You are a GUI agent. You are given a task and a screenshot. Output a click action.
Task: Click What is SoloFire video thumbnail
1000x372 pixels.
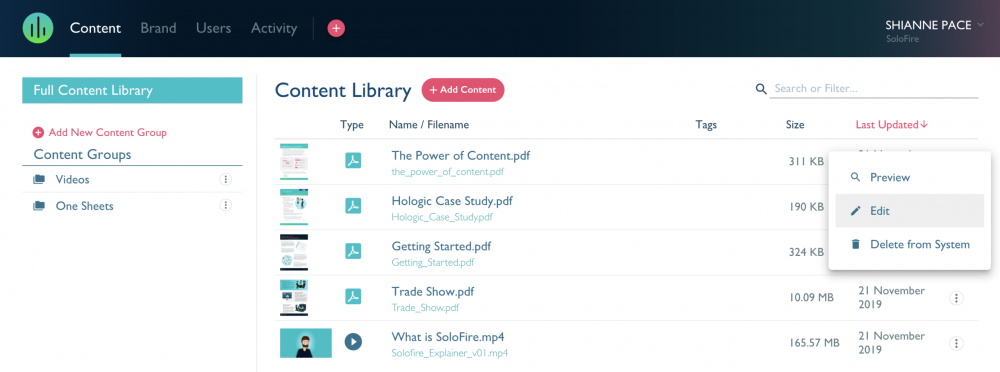[x=305, y=343]
